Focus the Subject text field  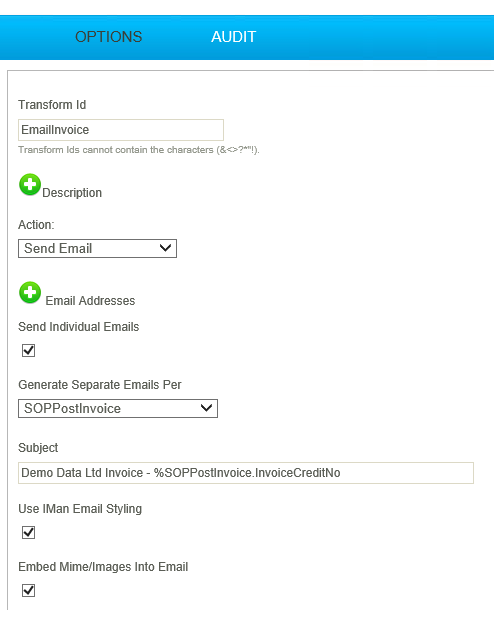pos(246,473)
